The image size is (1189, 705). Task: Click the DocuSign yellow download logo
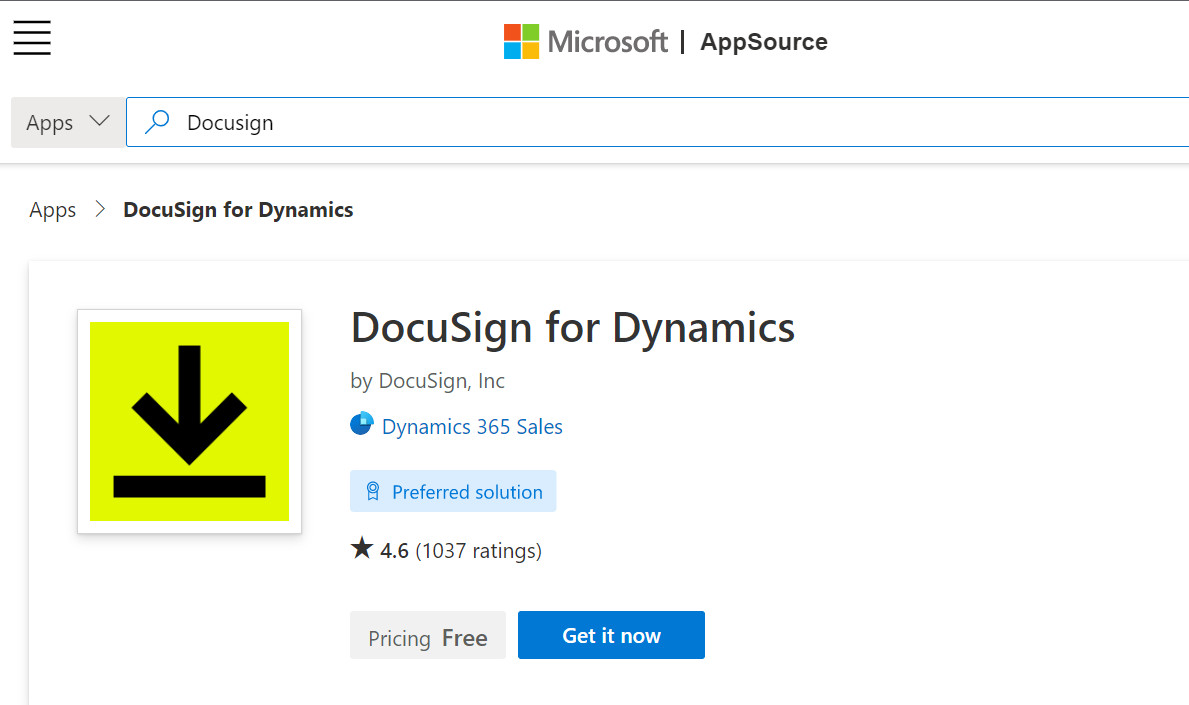[190, 421]
